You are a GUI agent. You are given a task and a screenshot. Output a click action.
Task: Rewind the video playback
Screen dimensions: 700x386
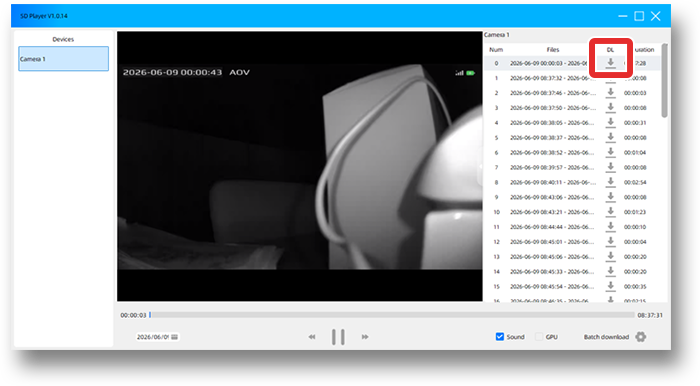pos(312,337)
